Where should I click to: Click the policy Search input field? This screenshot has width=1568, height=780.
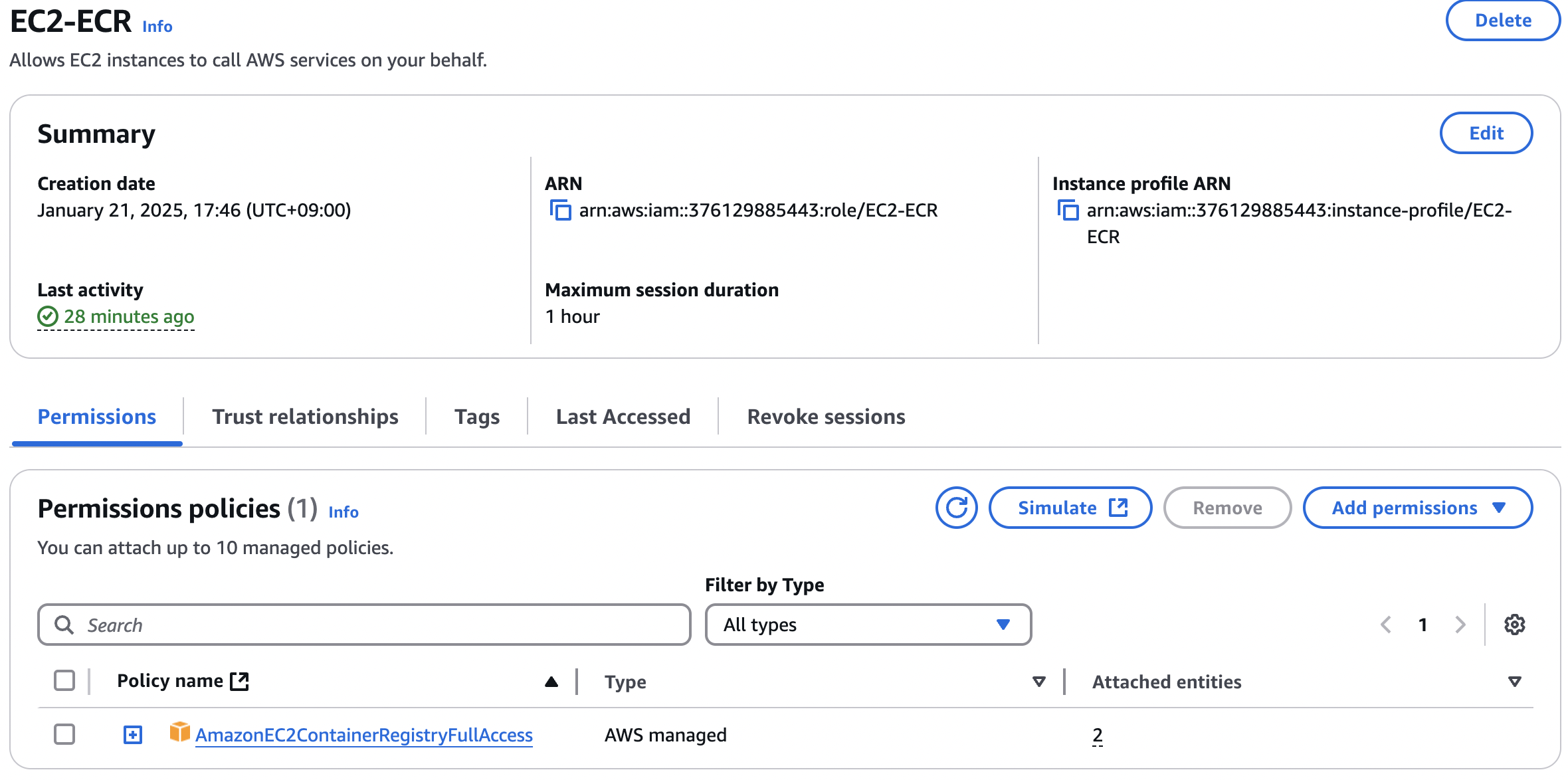coord(364,625)
